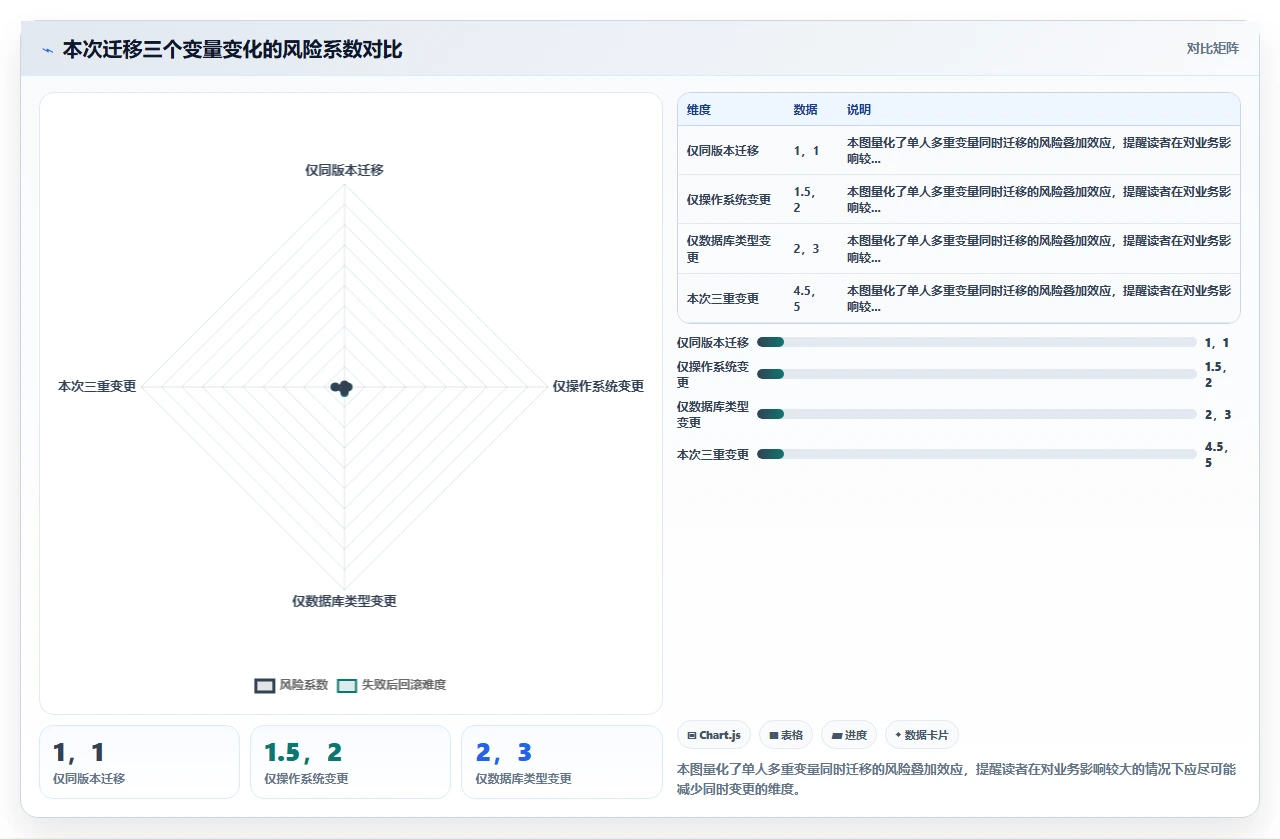Open the 1.5, 2 仅操作系统变更 data card
The image size is (1280, 839).
tap(350, 762)
